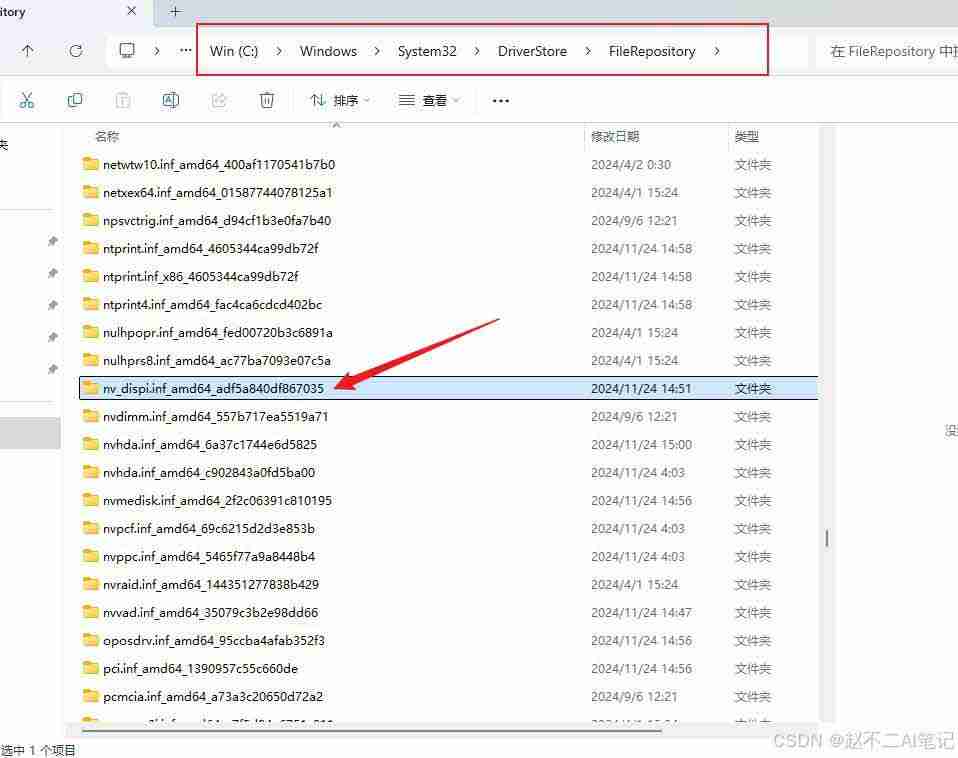This screenshot has width=958, height=758.
Task: Click the Paste icon in the toolbar
Action: pos(123,100)
